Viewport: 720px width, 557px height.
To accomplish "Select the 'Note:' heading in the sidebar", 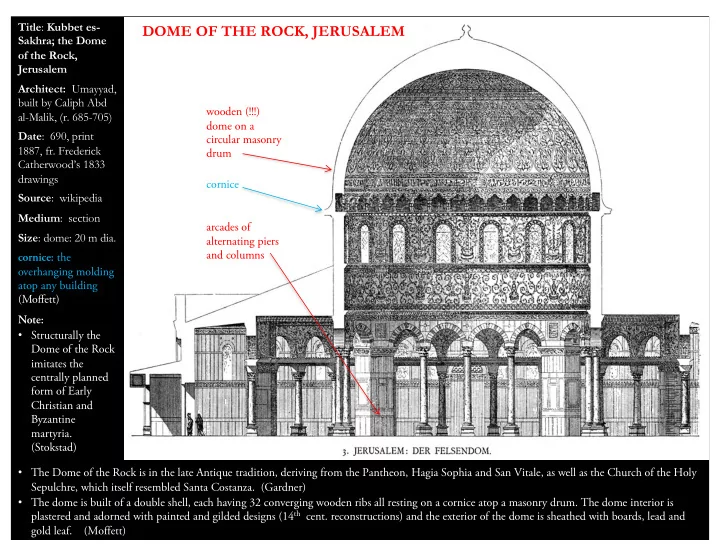I will [31, 320].
